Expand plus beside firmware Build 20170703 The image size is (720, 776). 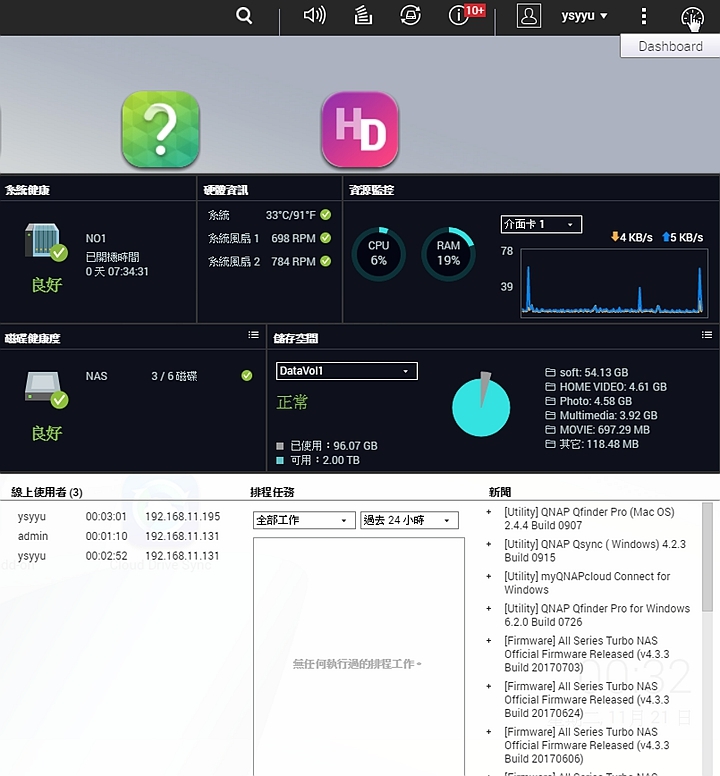click(x=489, y=640)
